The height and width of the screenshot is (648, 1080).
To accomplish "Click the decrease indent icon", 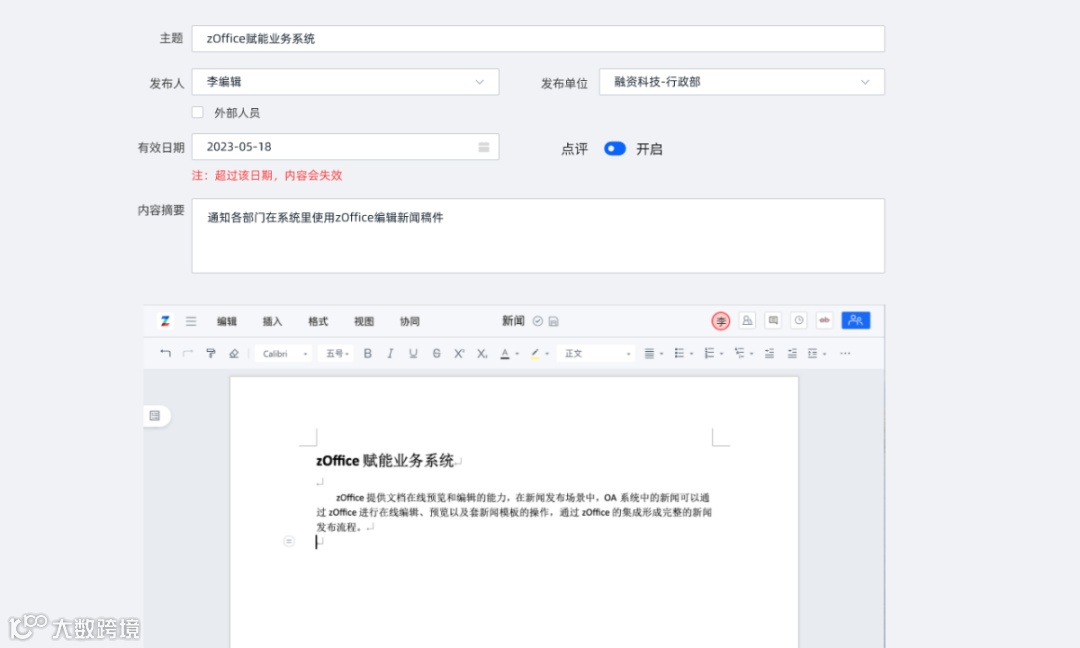I will pos(769,353).
